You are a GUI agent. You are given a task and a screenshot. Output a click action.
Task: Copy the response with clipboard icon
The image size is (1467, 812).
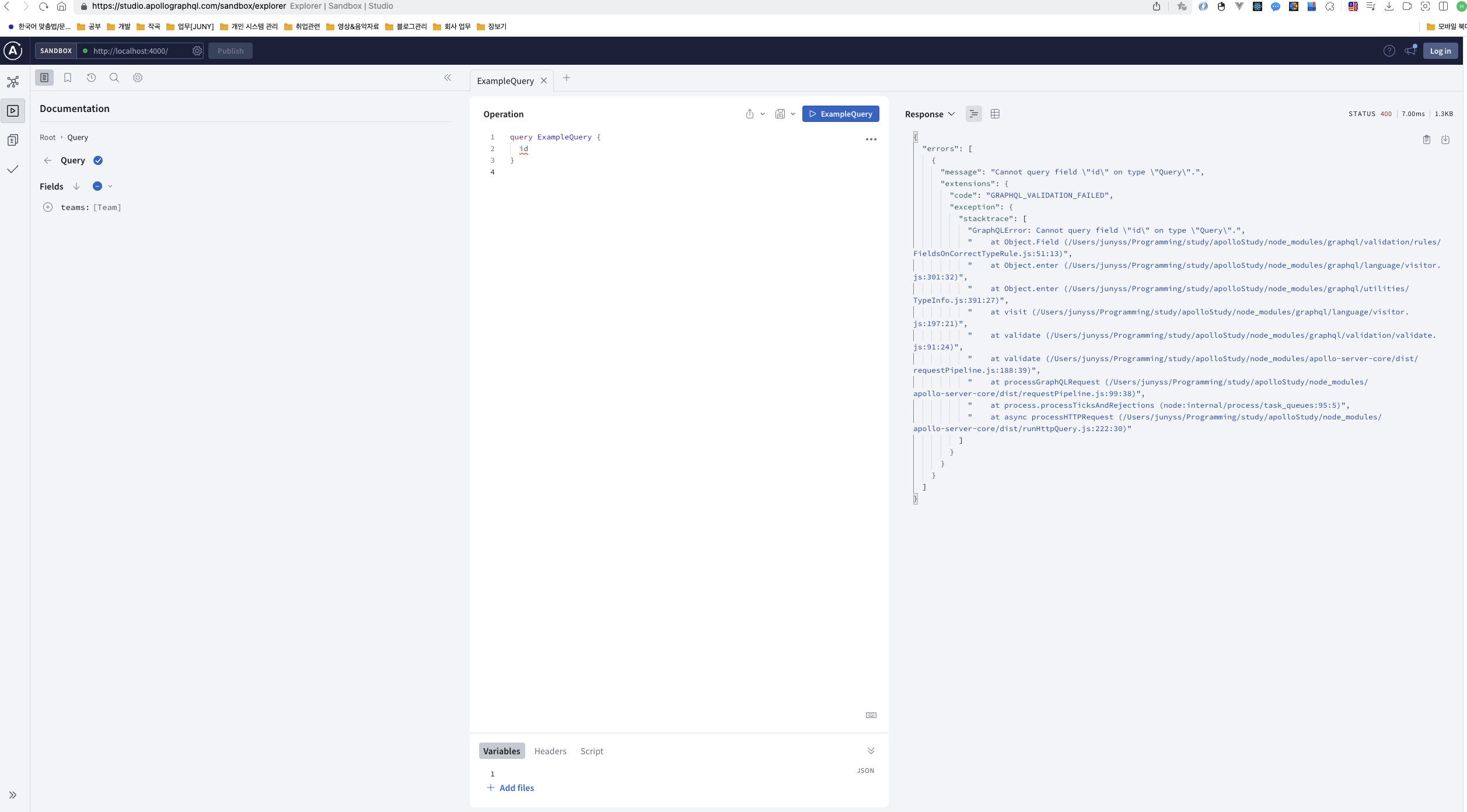[x=1427, y=139]
